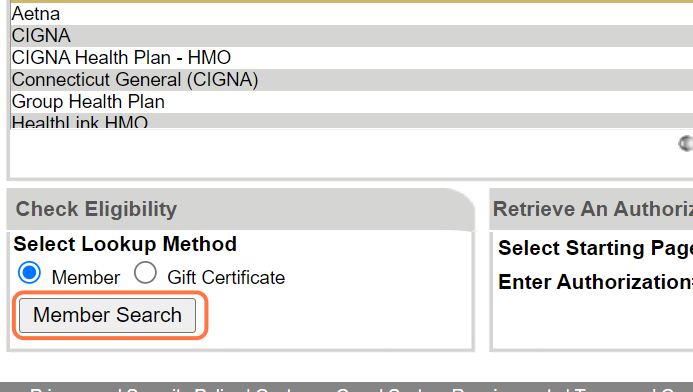Screen dimensions: 693x392
Task: Pick CIGNA Health Plan - HMO entry
Action: click(352, 58)
